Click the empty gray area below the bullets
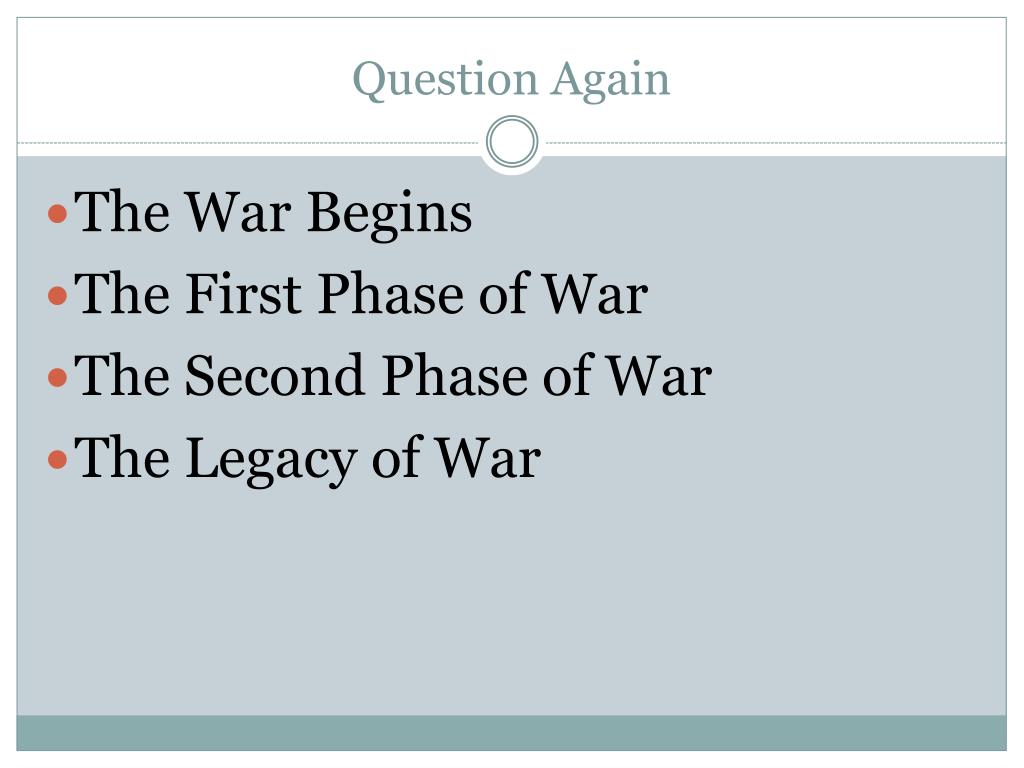1024x768 pixels. coord(511,601)
